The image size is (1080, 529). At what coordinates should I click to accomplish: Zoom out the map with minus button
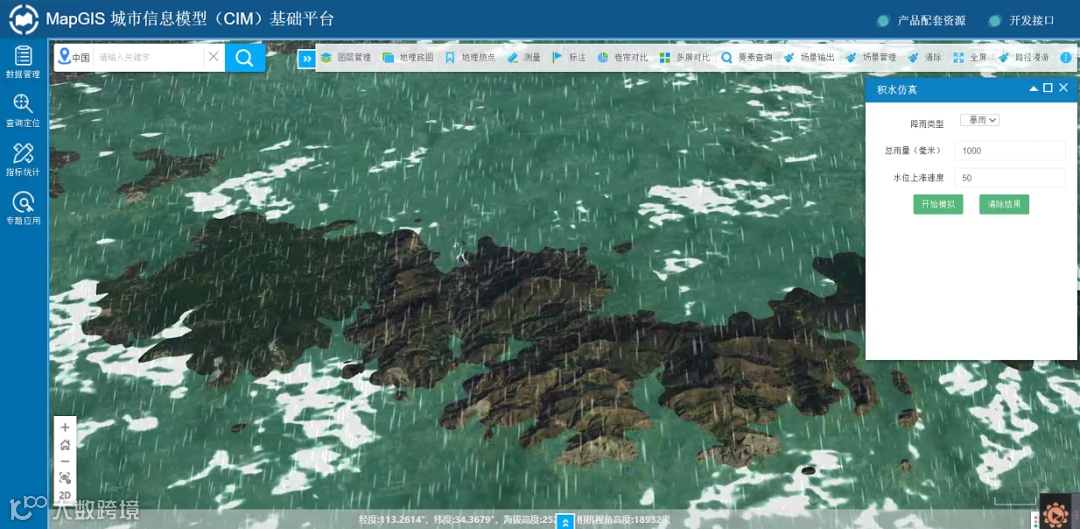65,461
